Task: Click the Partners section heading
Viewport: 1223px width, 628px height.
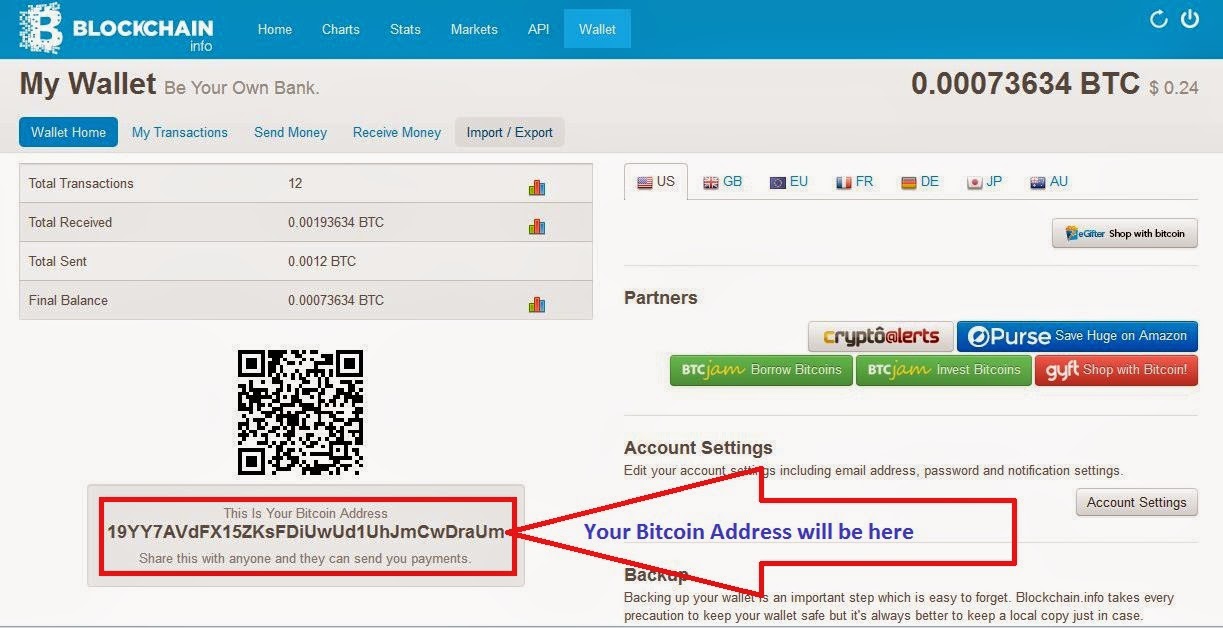Action: pyautogui.click(x=661, y=297)
